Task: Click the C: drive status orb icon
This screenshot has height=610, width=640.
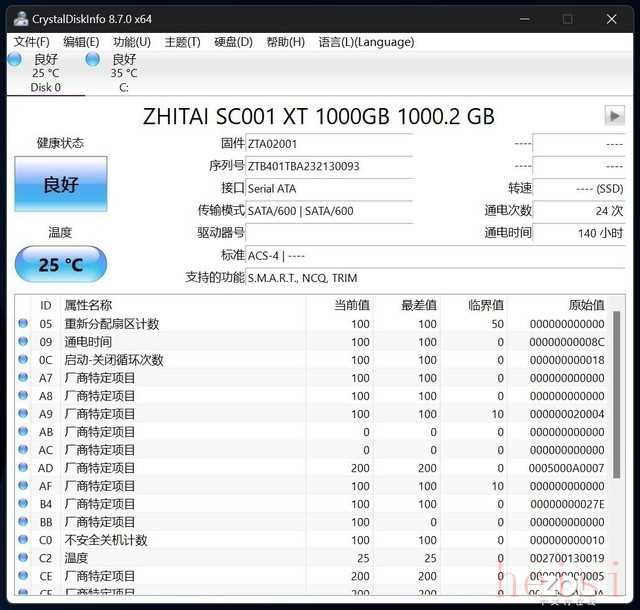Action: (x=93, y=60)
